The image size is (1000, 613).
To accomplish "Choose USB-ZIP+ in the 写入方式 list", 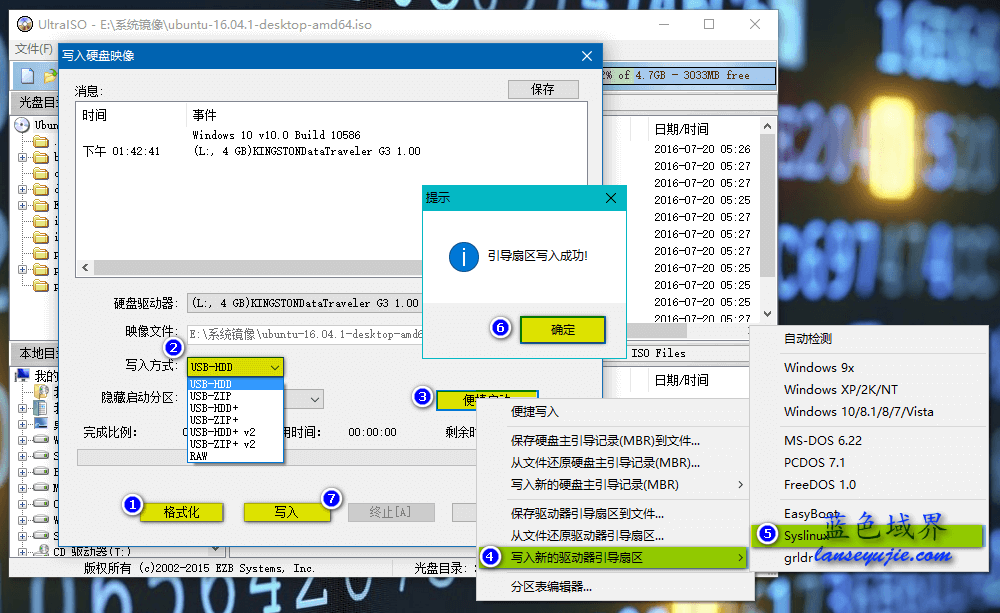I will pos(235,420).
